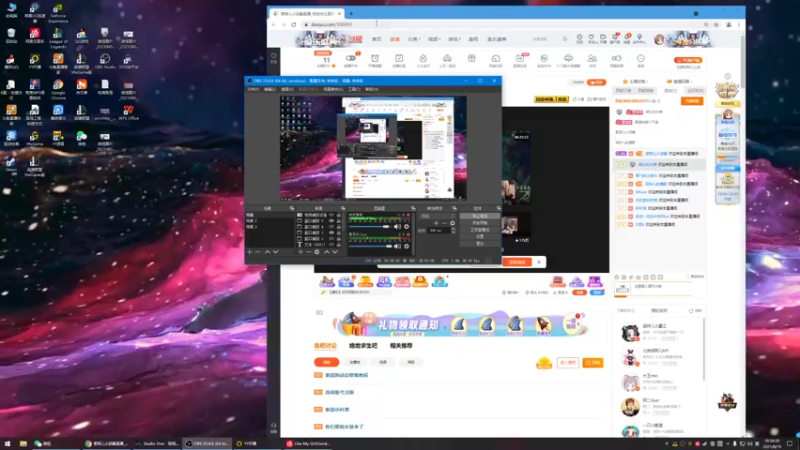
Task: Click the gift box icon in the Douyu streamer toolbar
Action: click(471, 58)
